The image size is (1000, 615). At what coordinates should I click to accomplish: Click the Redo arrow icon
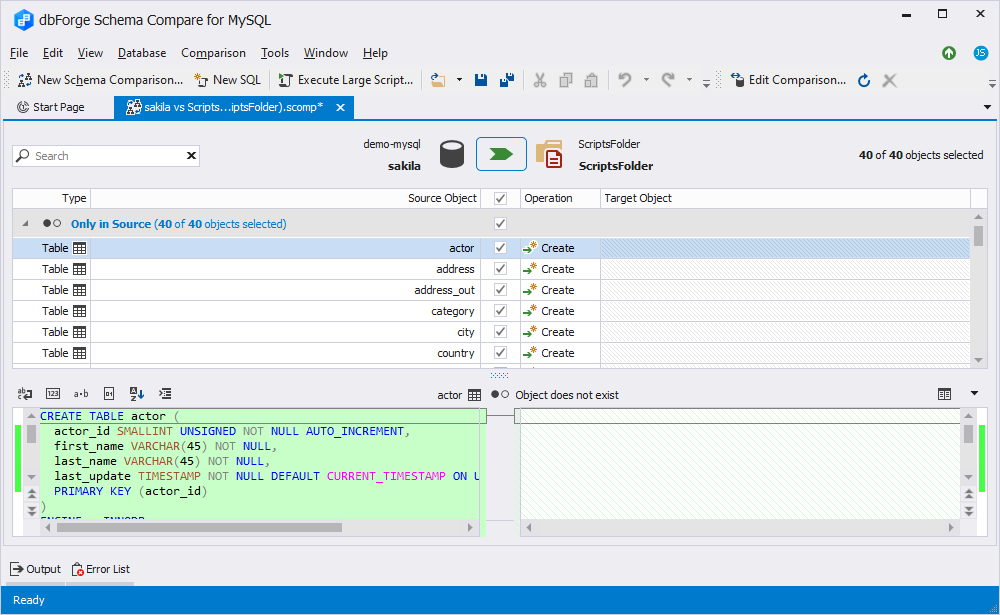click(668, 80)
